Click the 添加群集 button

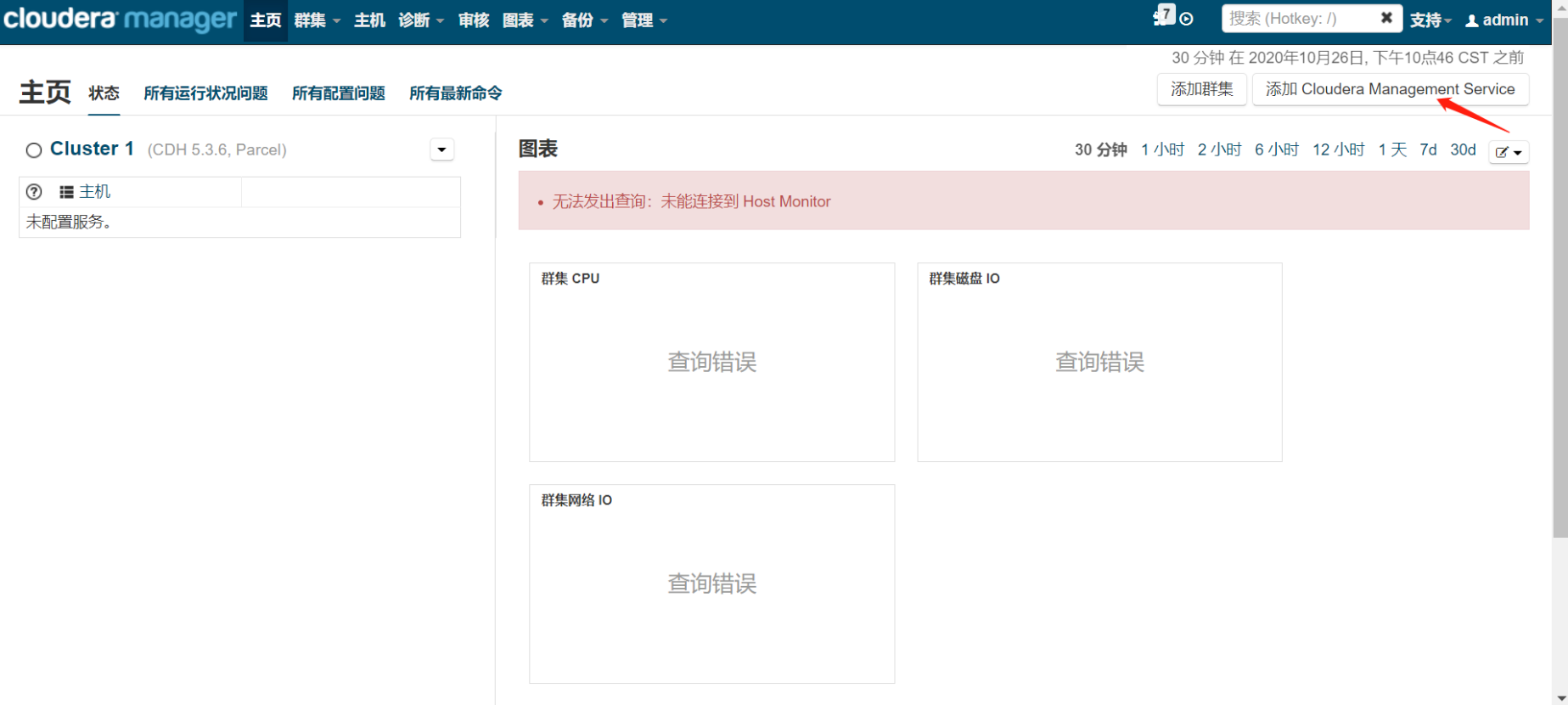(x=1202, y=89)
